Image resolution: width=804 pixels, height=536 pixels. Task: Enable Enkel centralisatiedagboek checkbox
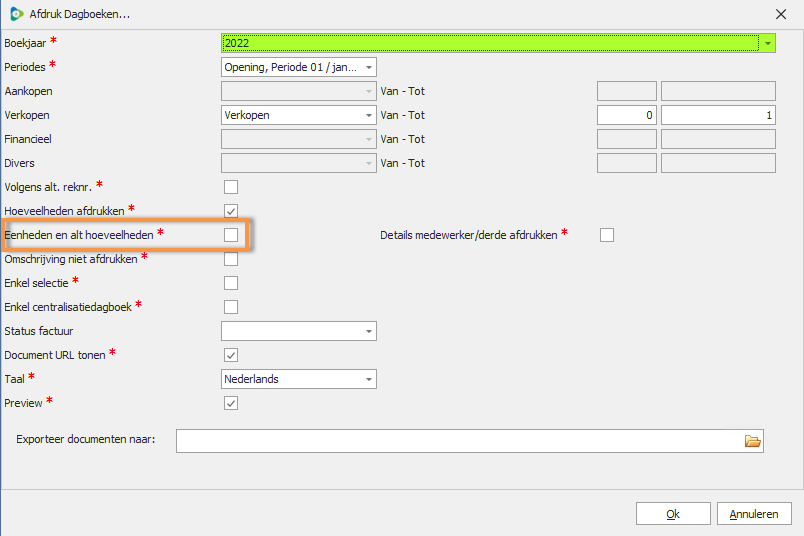point(231,307)
